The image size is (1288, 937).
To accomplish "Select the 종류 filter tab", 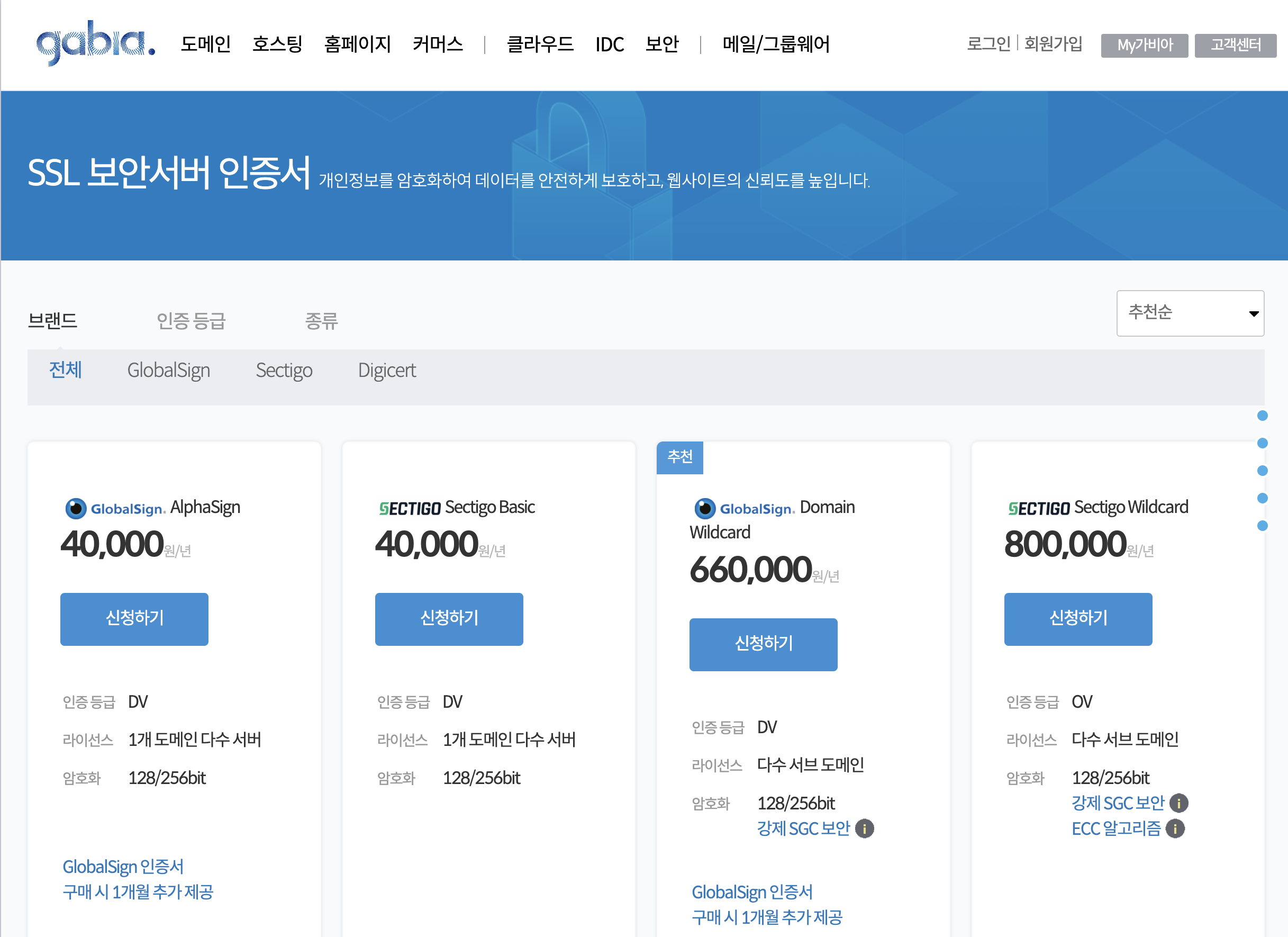I will pyautogui.click(x=321, y=321).
